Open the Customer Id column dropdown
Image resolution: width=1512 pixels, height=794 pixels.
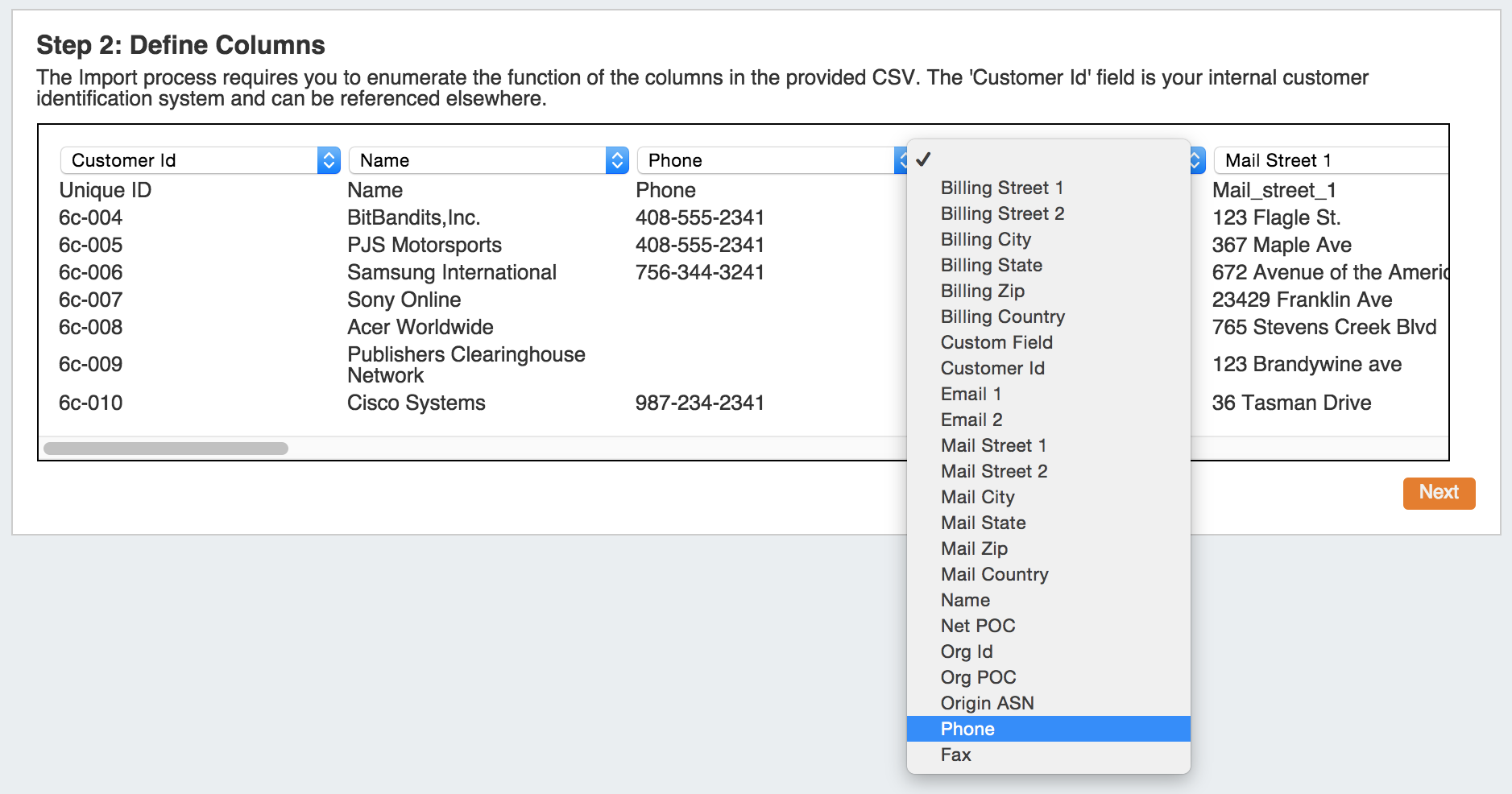click(199, 160)
